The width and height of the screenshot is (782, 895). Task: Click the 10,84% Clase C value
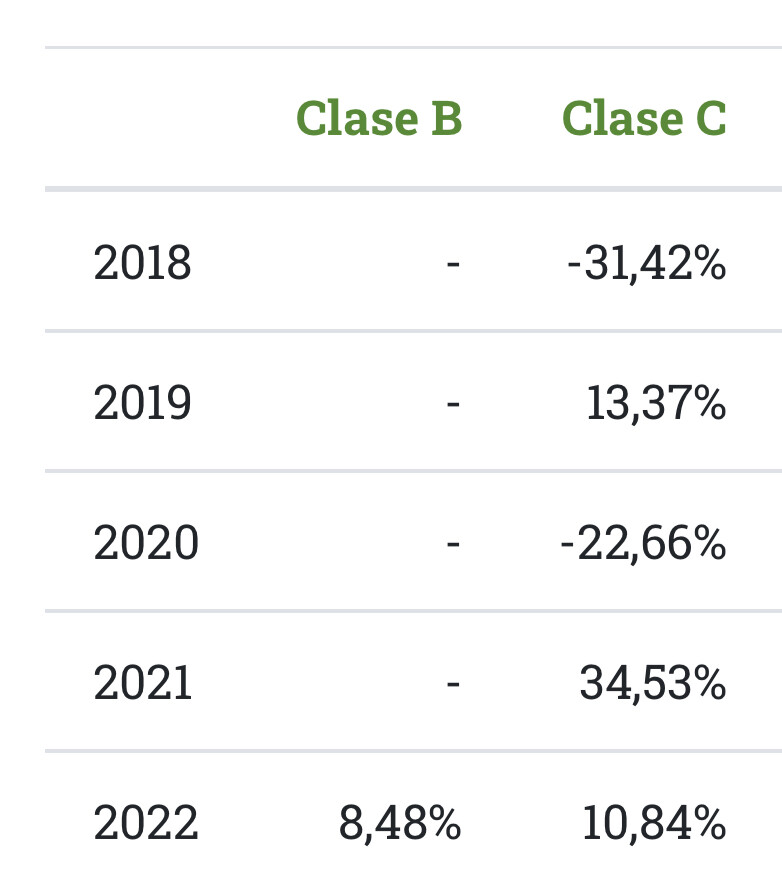coord(654,824)
